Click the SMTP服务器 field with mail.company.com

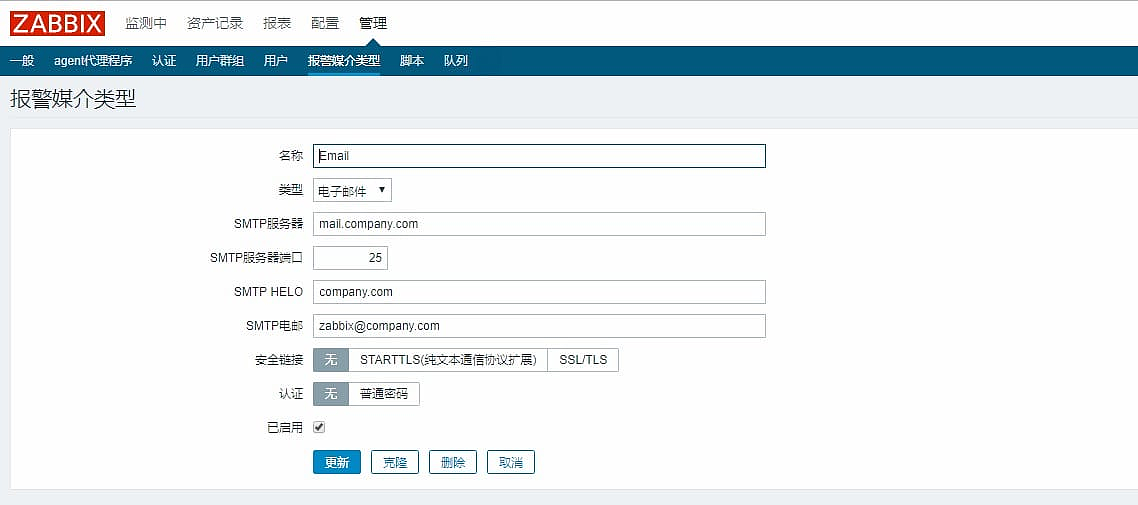tap(539, 224)
